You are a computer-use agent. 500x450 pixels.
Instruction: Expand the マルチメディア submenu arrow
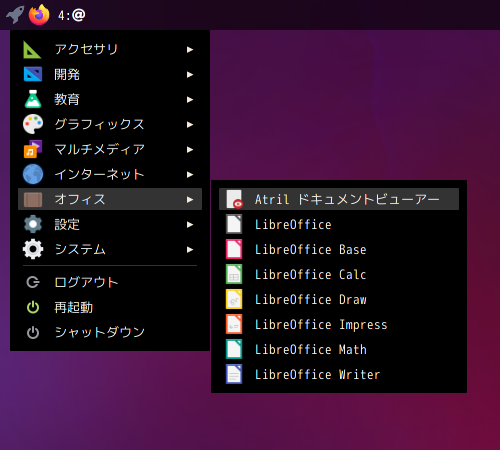(190, 149)
